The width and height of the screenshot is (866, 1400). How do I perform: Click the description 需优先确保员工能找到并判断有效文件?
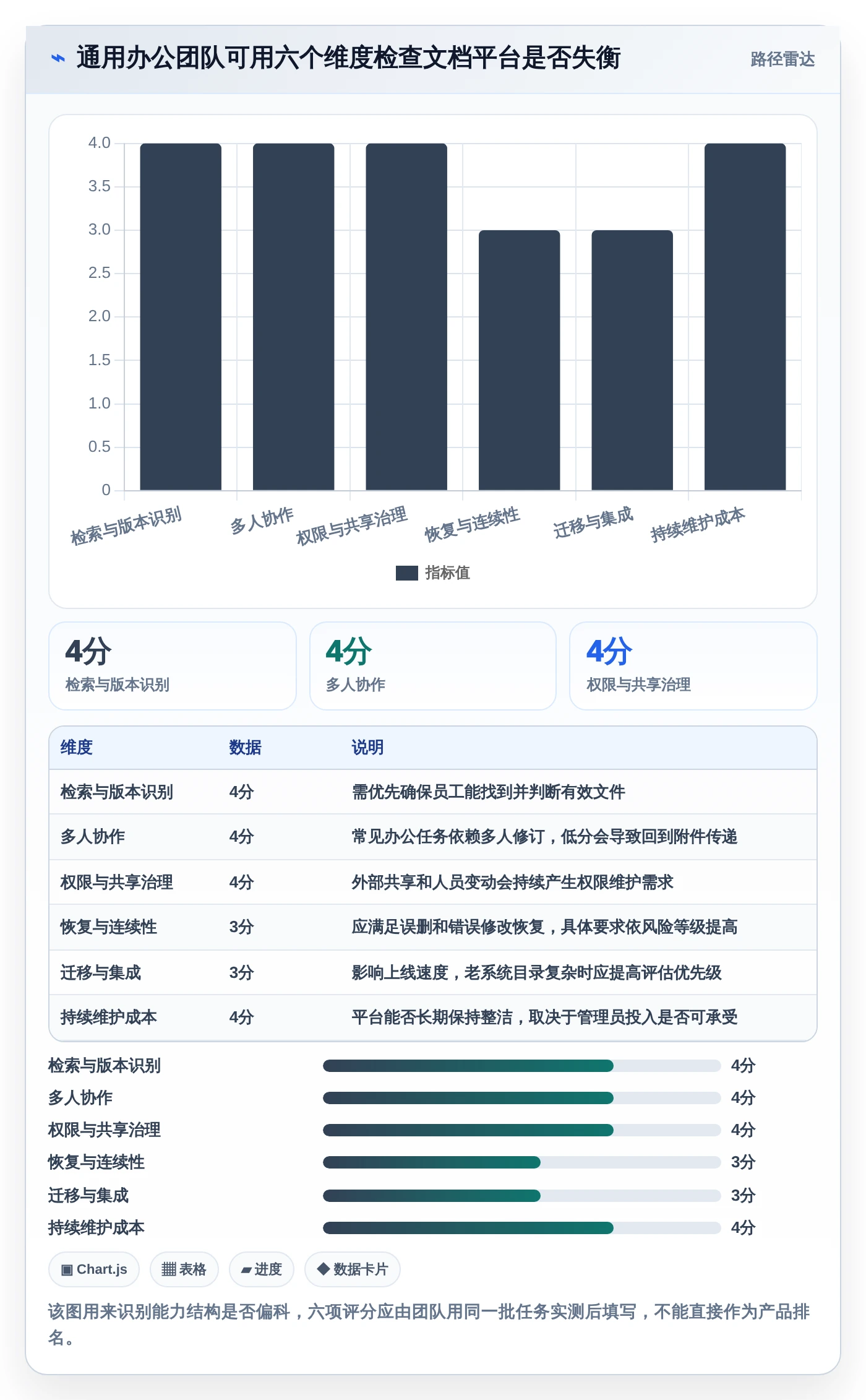[488, 792]
